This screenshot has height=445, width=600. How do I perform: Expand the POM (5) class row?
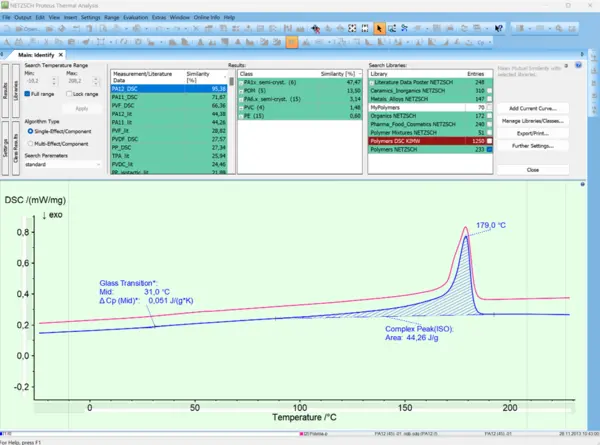point(241,91)
